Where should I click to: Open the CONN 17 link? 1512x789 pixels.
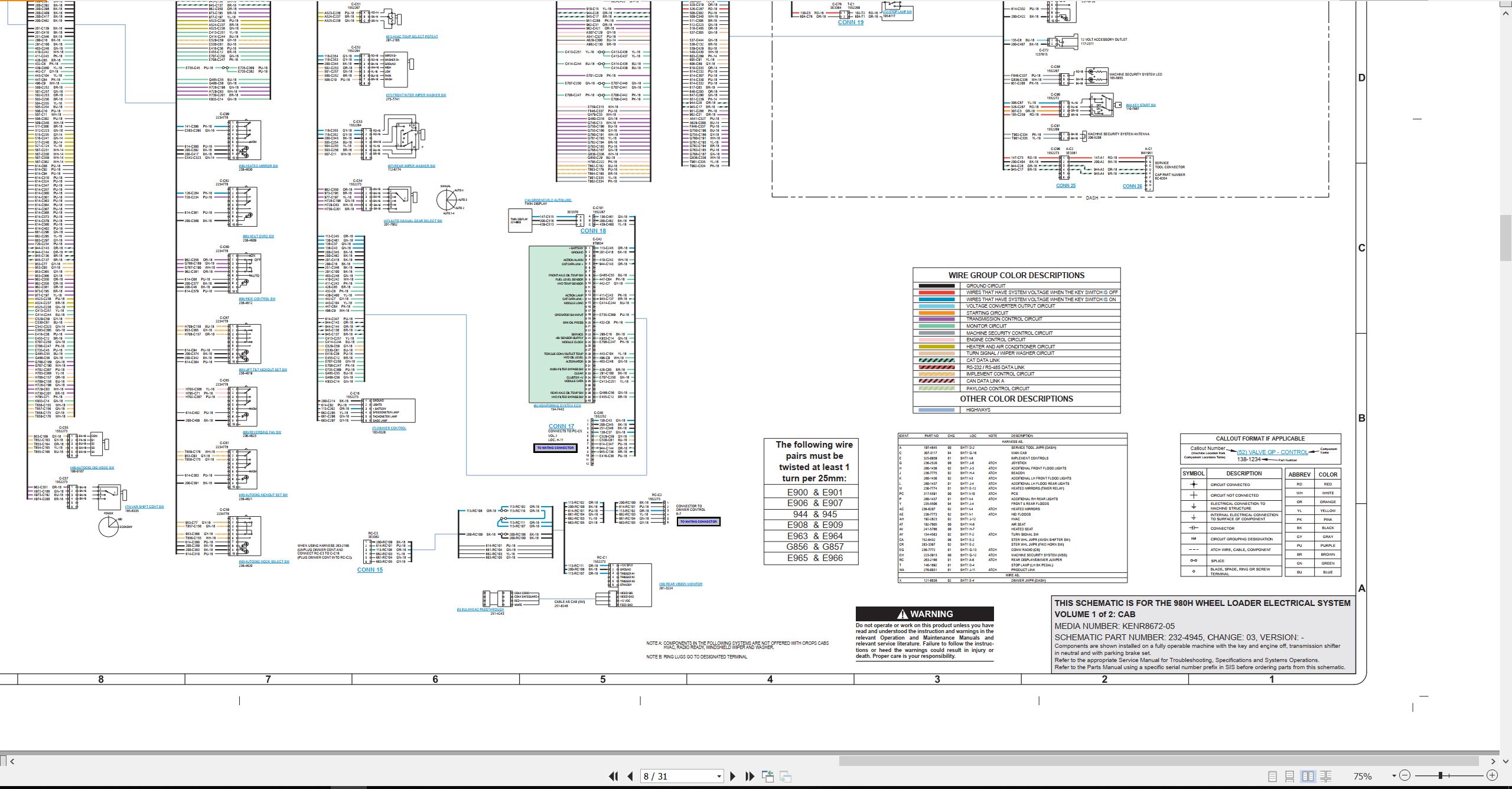tap(561, 426)
